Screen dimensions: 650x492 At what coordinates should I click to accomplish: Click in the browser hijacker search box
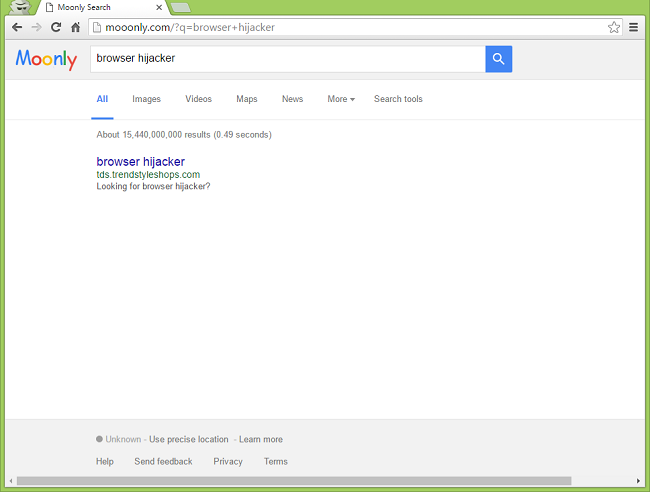click(x=287, y=59)
